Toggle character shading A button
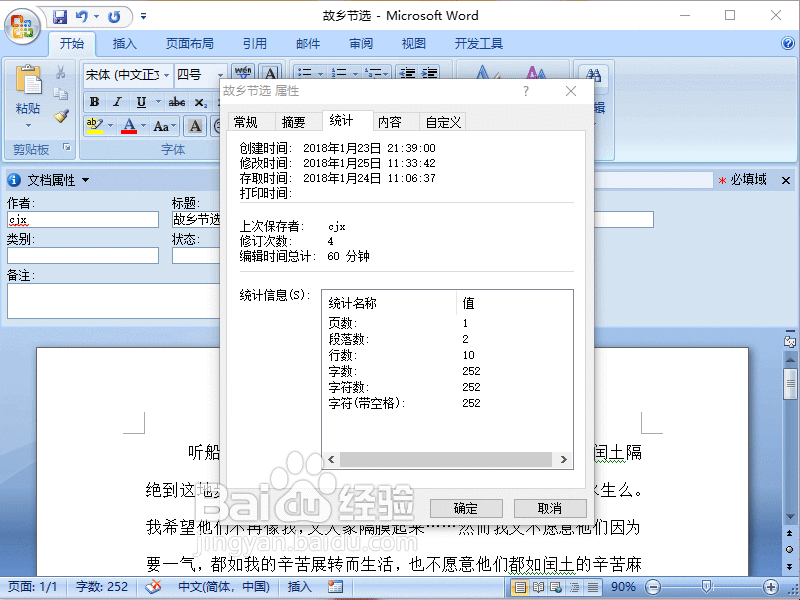Image resolution: width=800 pixels, height=600 pixels. (195, 126)
